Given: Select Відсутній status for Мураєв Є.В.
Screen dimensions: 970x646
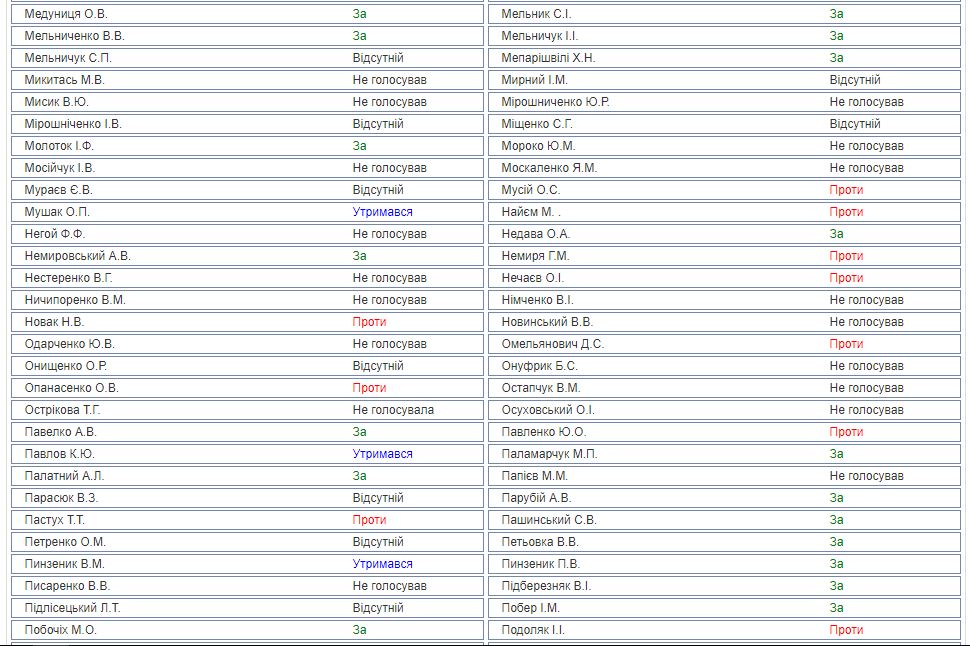Looking at the screenshot, I should tap(378, 190).
